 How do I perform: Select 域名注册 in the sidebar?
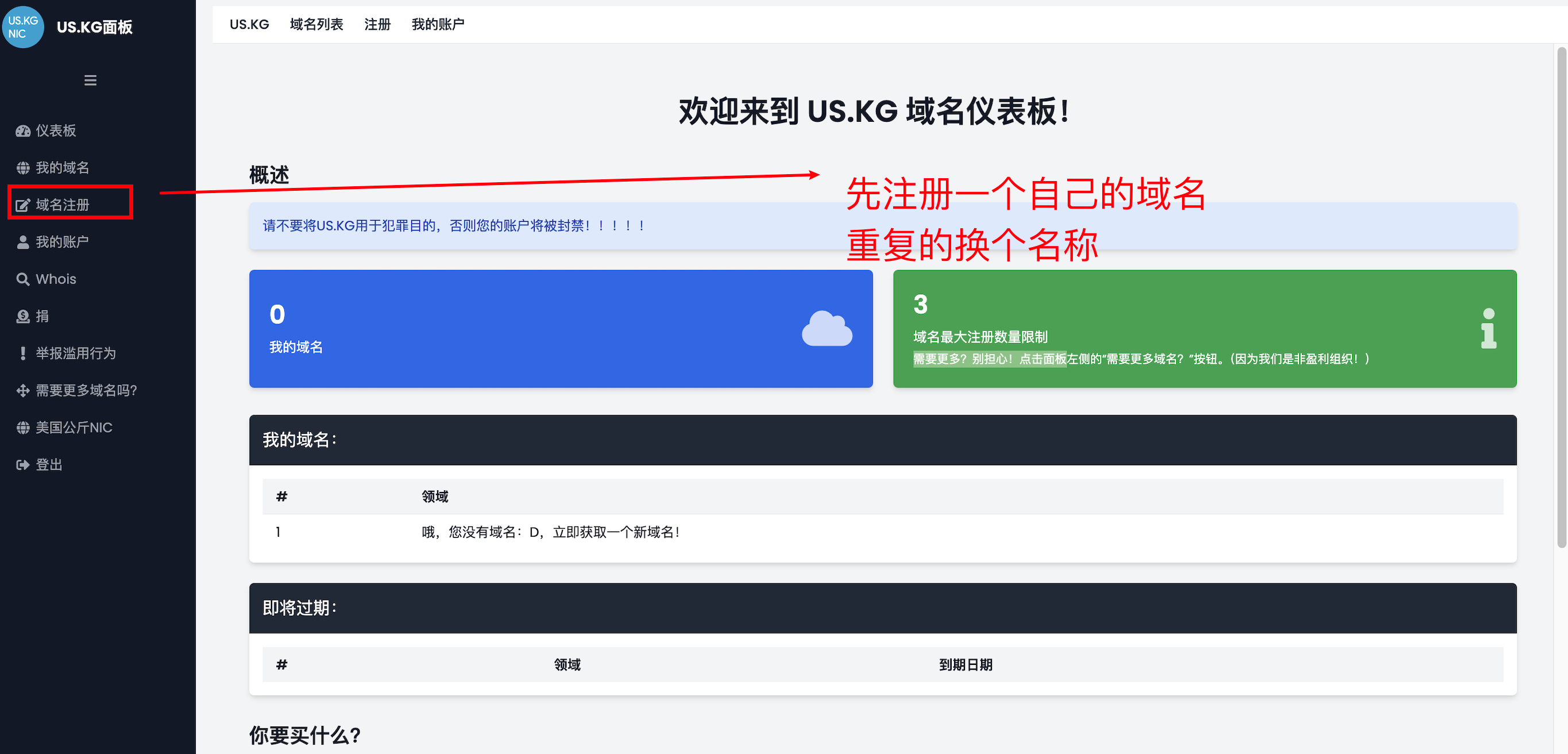(x=63, y=205)
